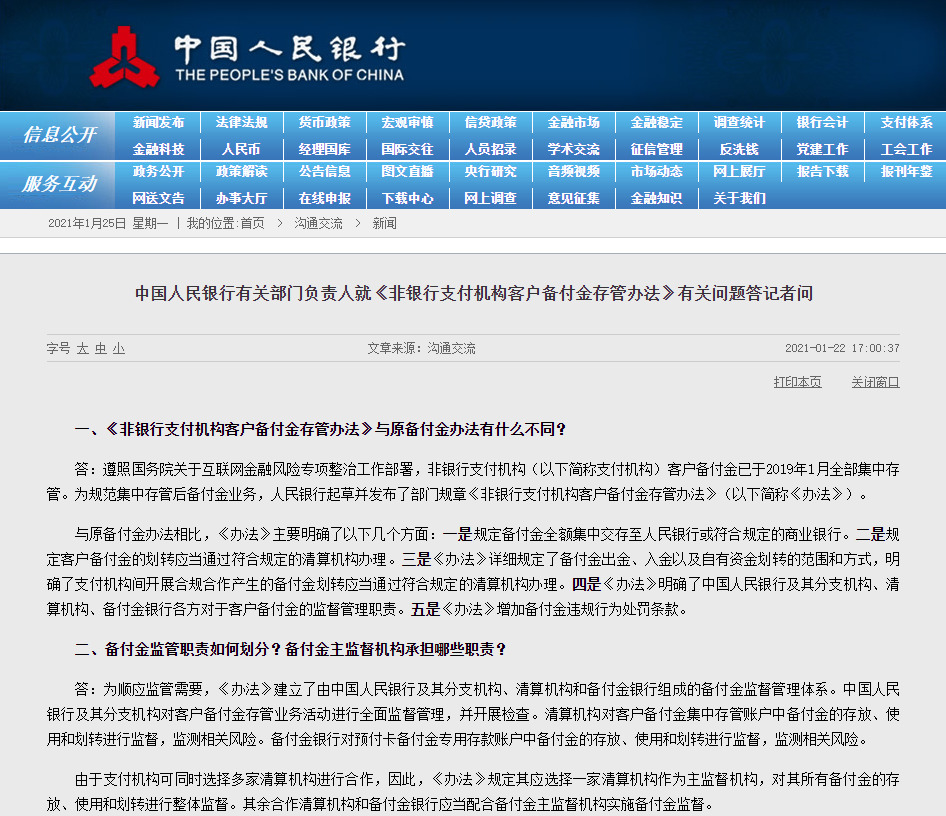Screen dimensions: 946x816
Task: Open 宏观审慎 navigation link
Action: (407, 122)
